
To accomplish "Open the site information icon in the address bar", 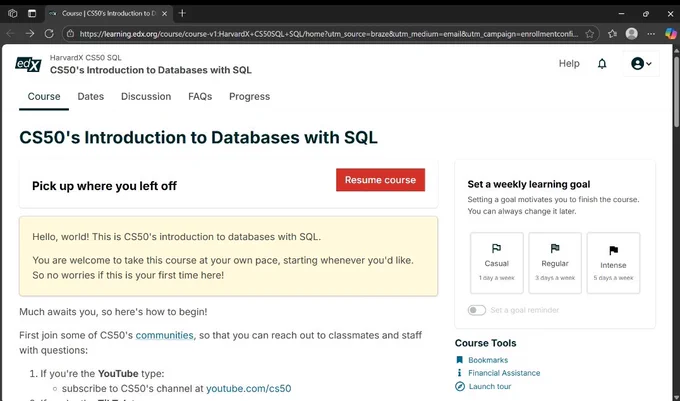I will coord(70,34).
